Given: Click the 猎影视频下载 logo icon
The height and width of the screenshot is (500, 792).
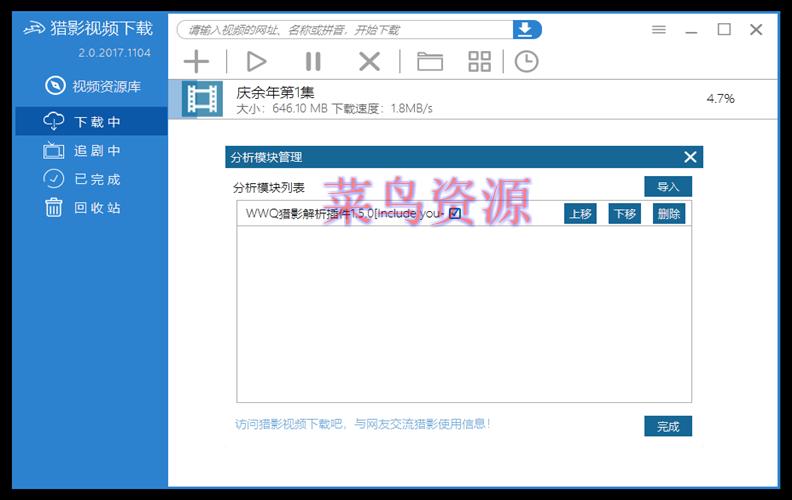Looking at the screenshot, I should point(34,28).
